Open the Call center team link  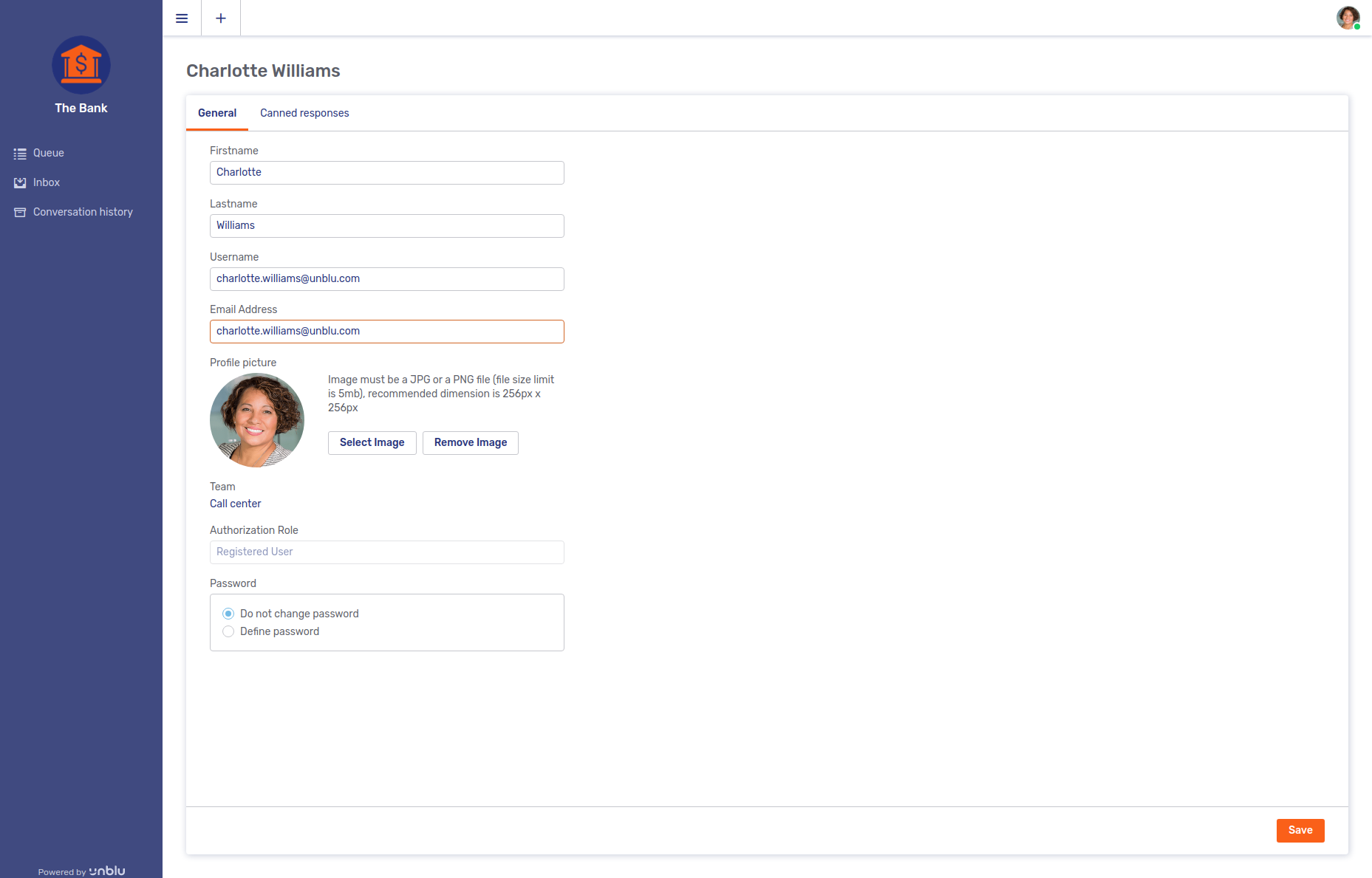click(x=235, y=504)
